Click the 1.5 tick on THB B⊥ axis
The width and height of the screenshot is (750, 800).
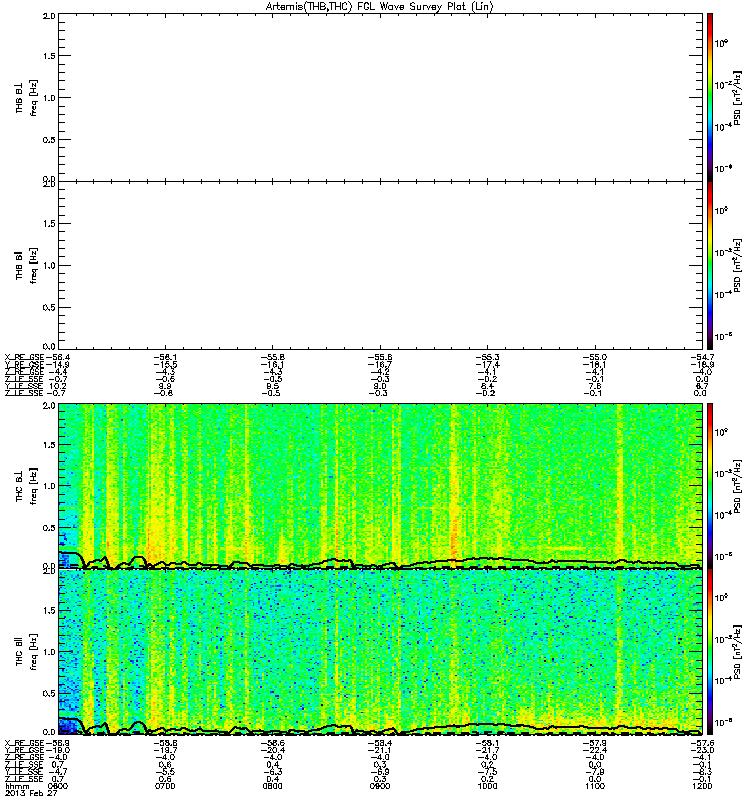[x=49, y=56]
